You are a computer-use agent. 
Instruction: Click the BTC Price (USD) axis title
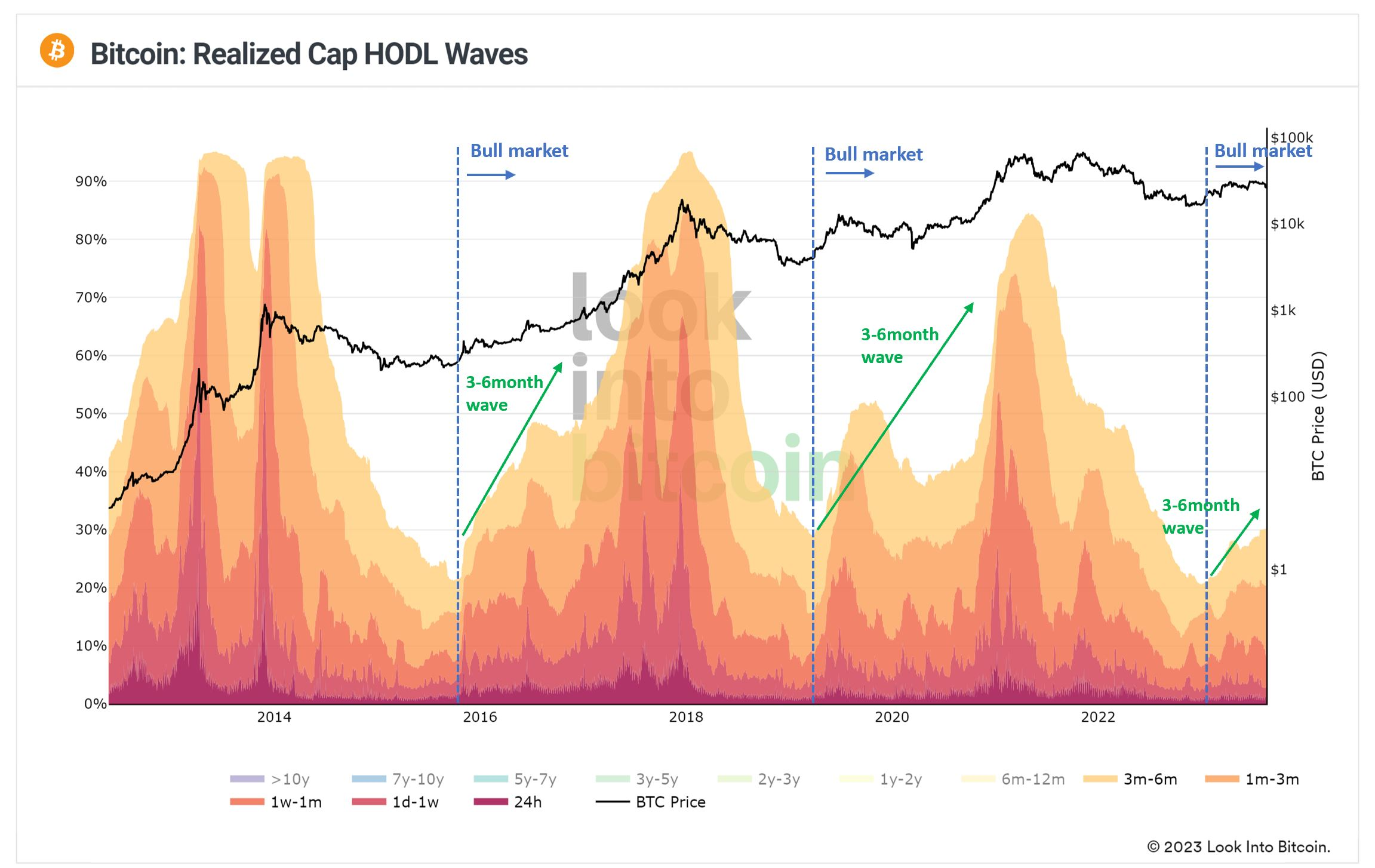pyautogui.click(x=1318, y=415)
